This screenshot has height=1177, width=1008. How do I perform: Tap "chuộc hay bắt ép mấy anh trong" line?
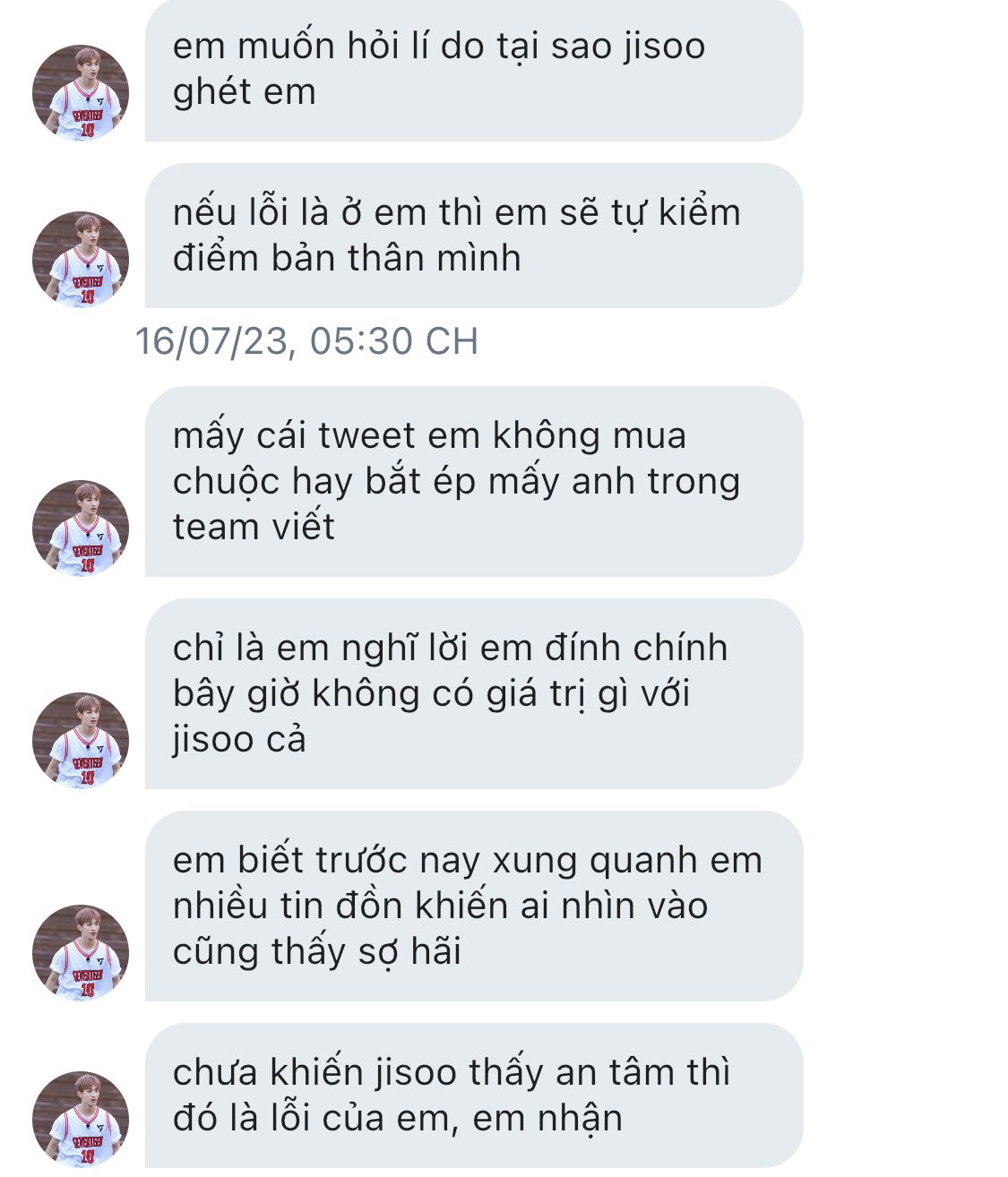pyautogui.click(x=457, y=482)
